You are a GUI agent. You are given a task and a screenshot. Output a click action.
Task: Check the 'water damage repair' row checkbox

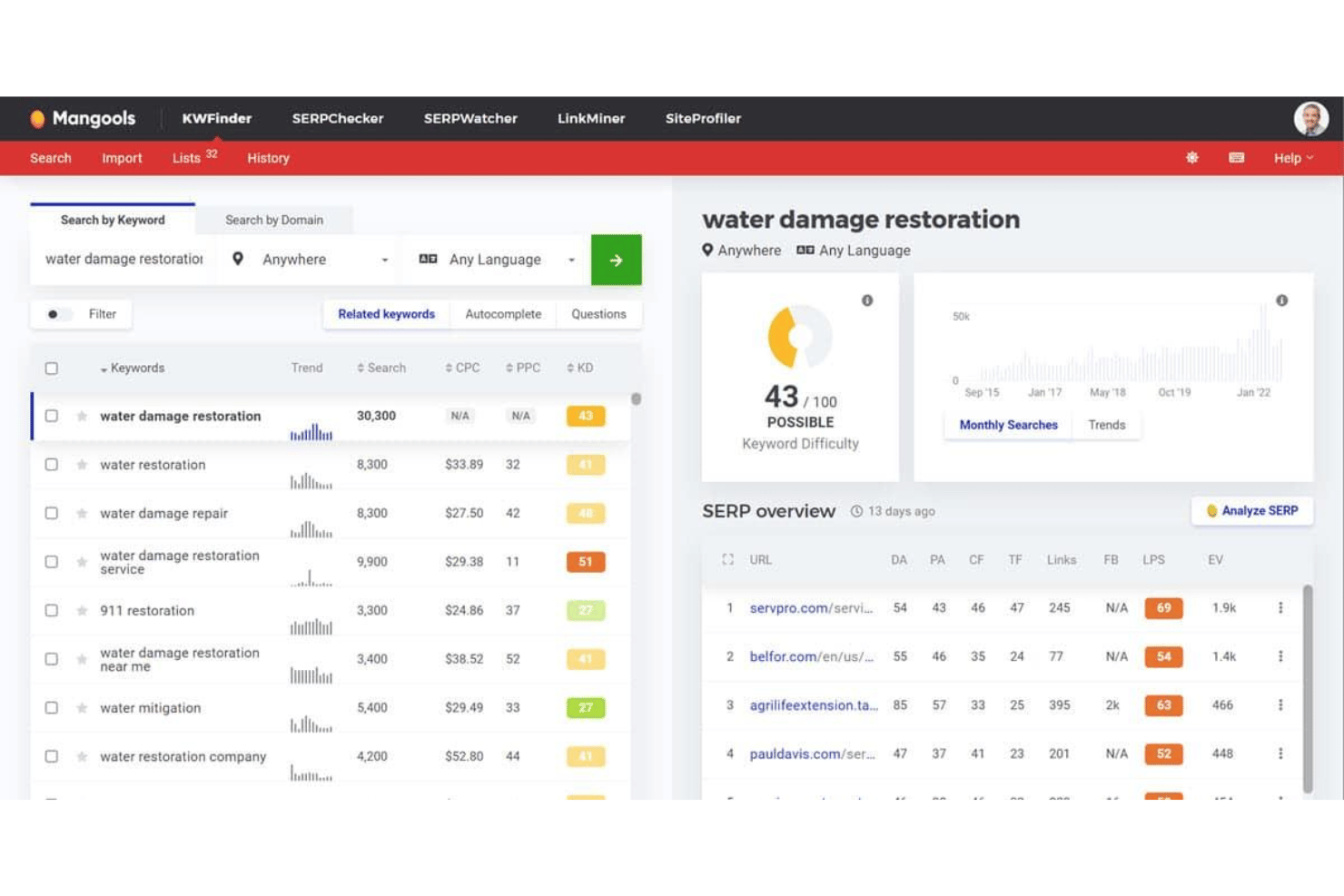coord(52,513)
